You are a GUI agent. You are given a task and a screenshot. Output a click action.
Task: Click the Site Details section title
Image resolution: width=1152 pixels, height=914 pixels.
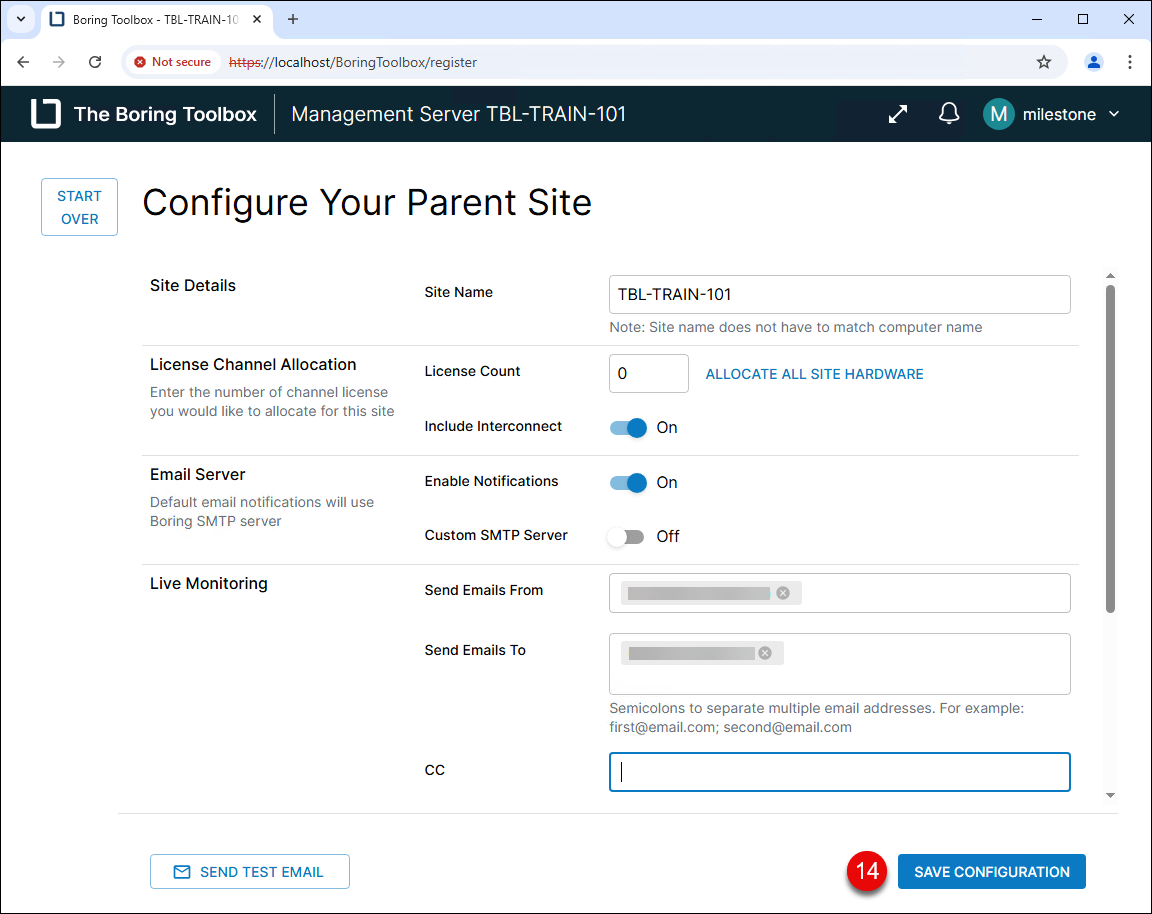tap(192, 286)
